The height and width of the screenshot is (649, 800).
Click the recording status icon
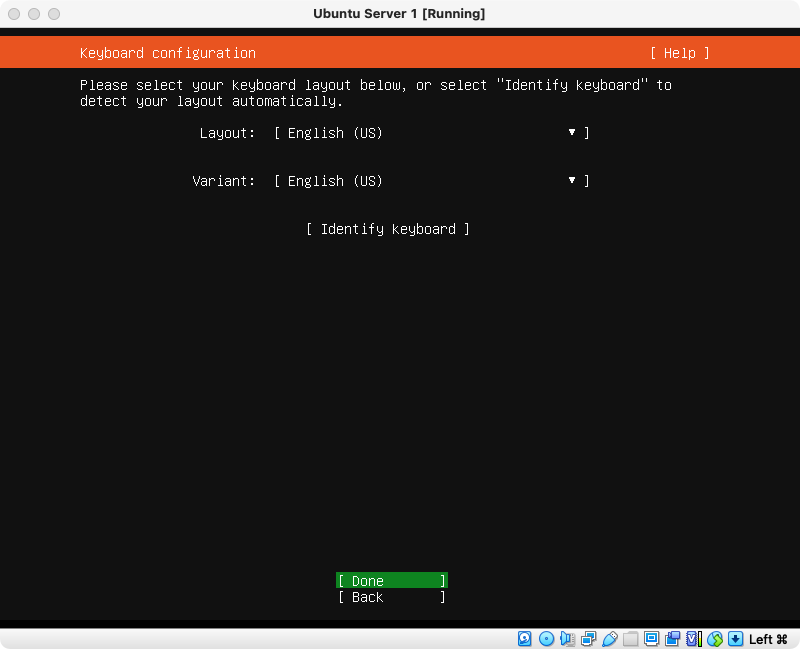(x=672, y=638)
